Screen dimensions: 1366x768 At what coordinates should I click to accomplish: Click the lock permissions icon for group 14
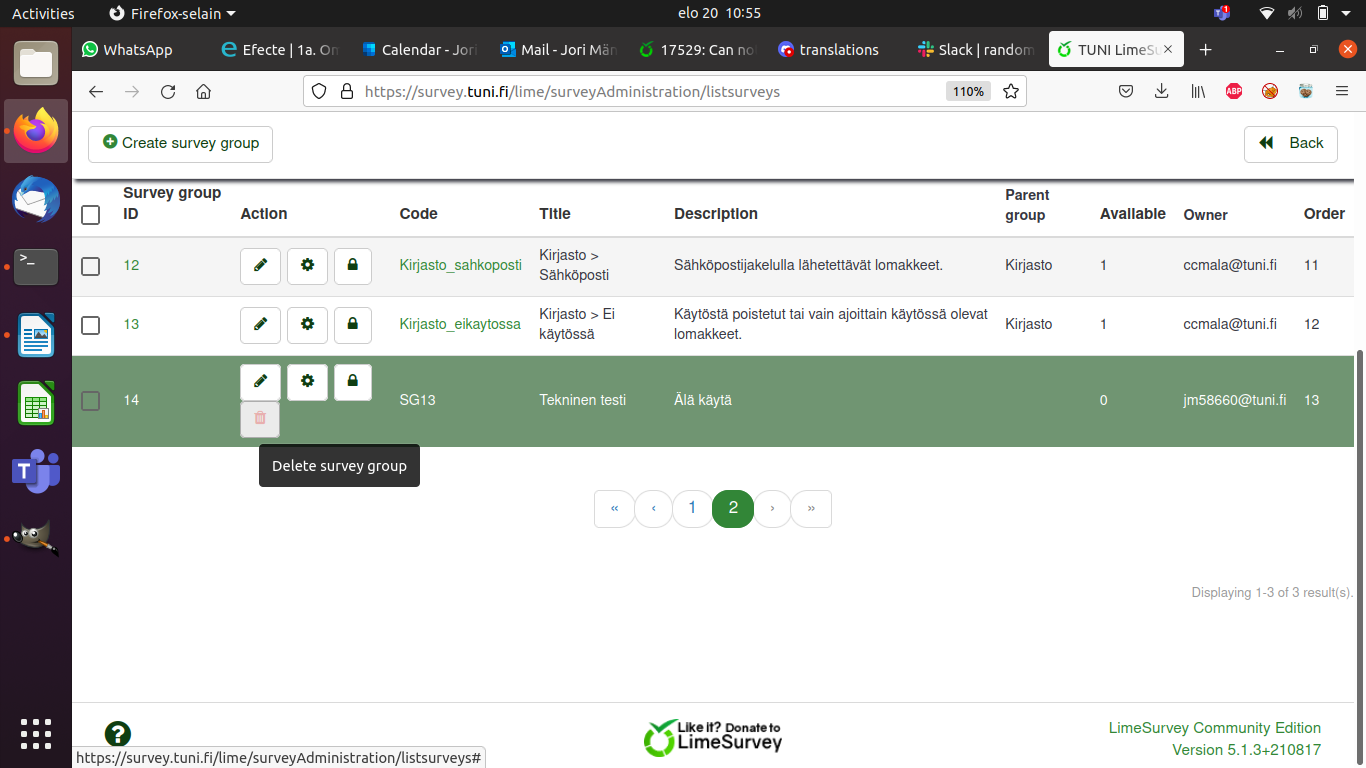tap(352, 382)
